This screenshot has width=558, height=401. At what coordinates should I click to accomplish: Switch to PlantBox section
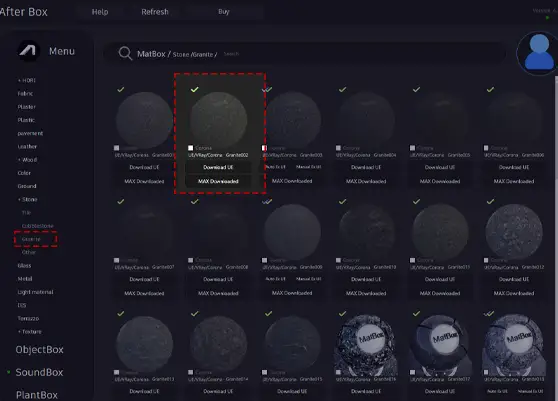pyautogui.click(x=37, y=395)
